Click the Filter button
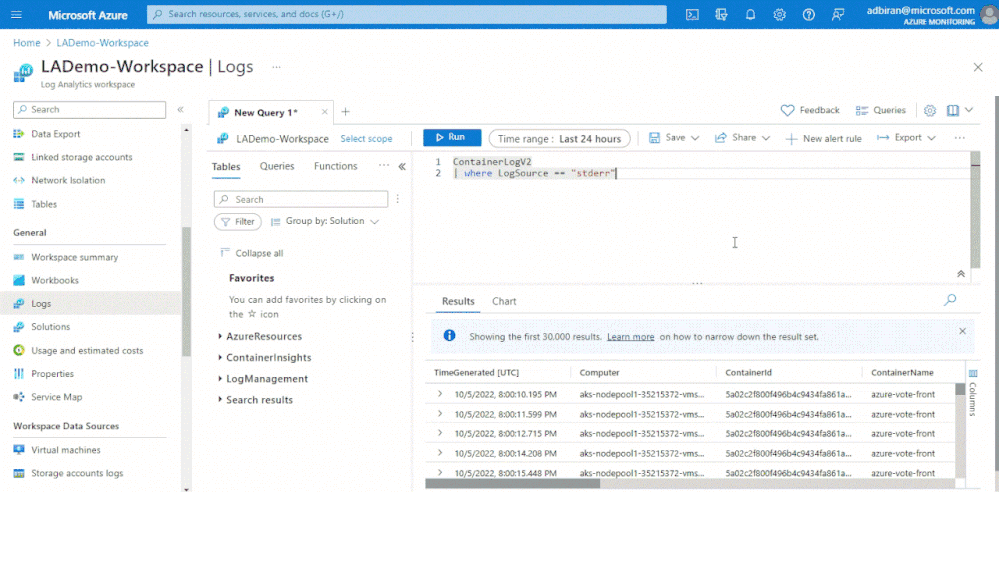This screenshot has width=999, height=562. click(238, 222)
